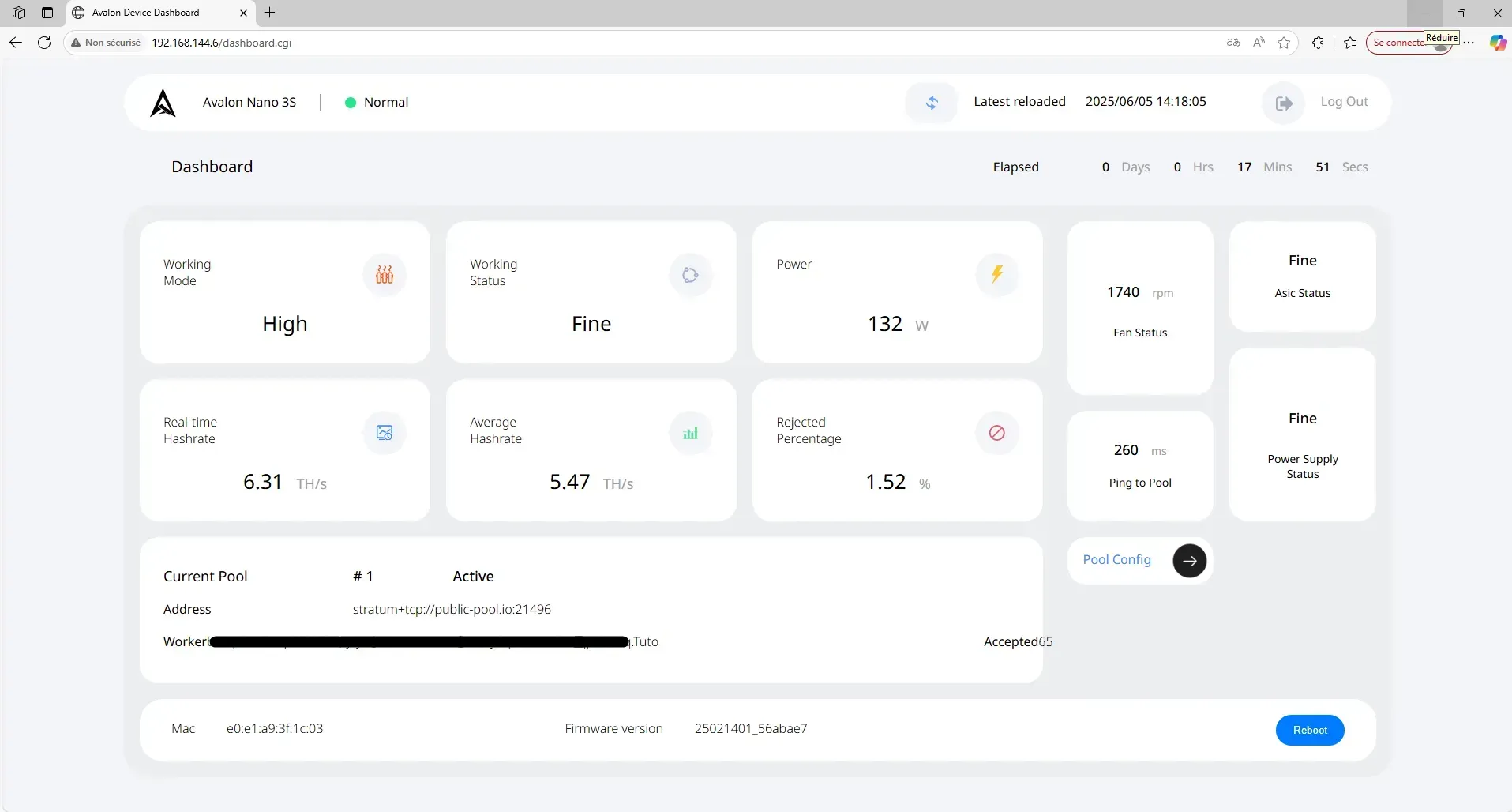
Task: Go back with browser back arrow
Action: click(16, 43)
